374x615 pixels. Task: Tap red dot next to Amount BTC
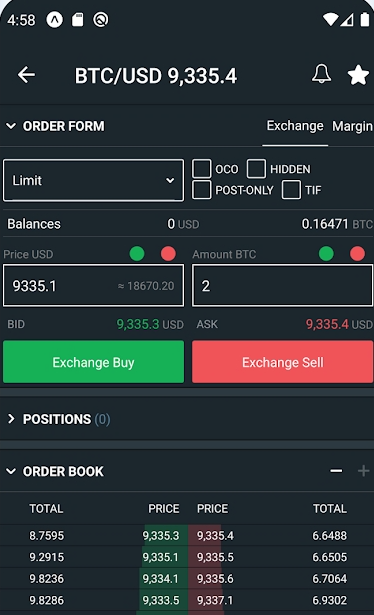pyautogui.click(x=358, y=253)
